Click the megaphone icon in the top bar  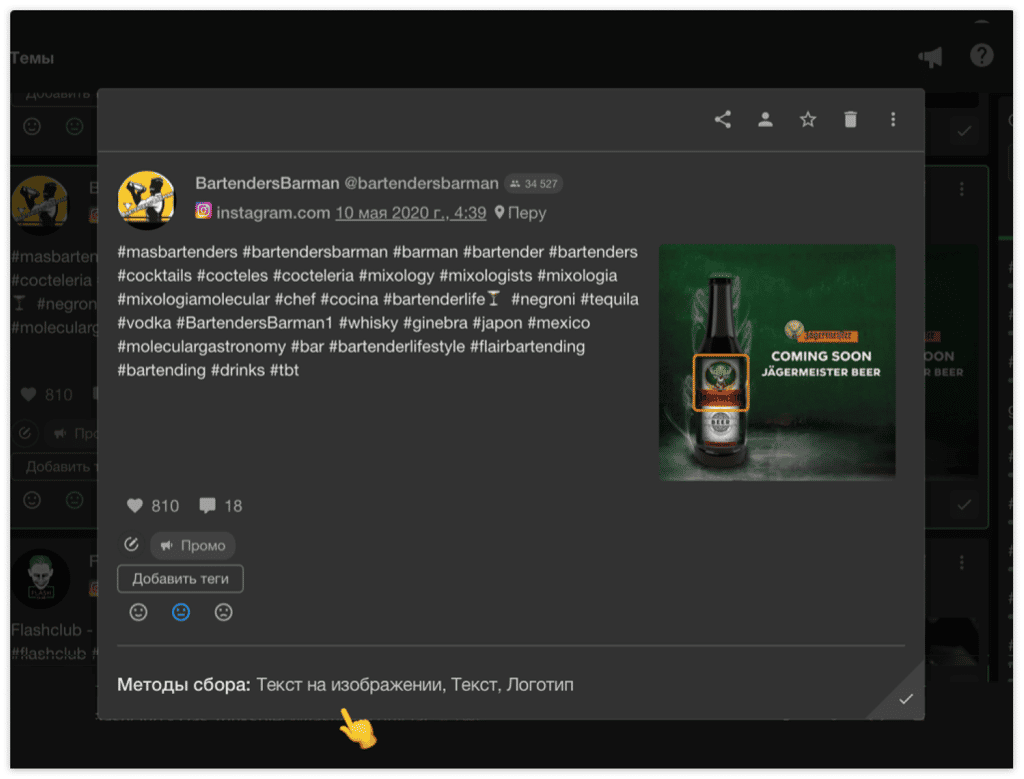click(931, 57)
